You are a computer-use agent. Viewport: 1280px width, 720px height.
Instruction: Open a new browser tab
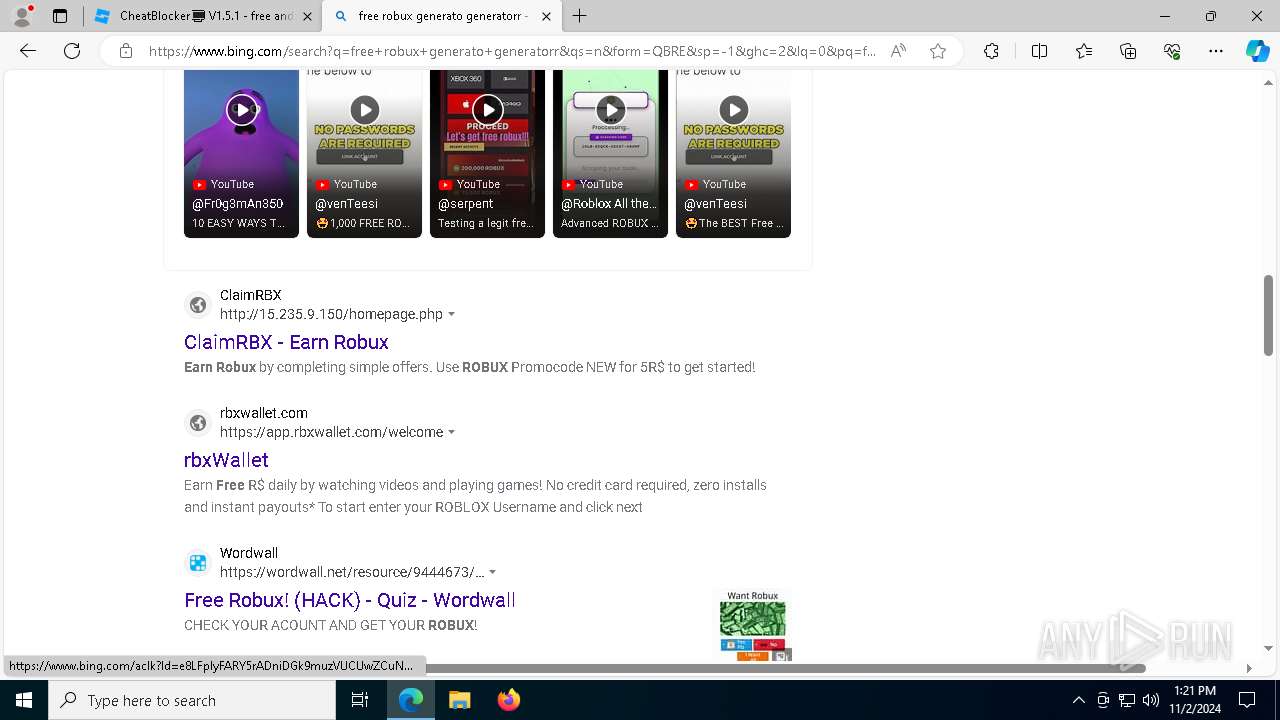click(x=580, y=16)
